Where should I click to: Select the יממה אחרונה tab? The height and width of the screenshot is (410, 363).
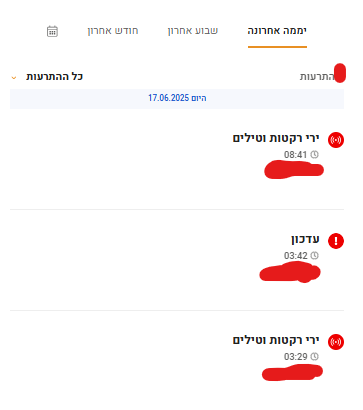[277, 31]
